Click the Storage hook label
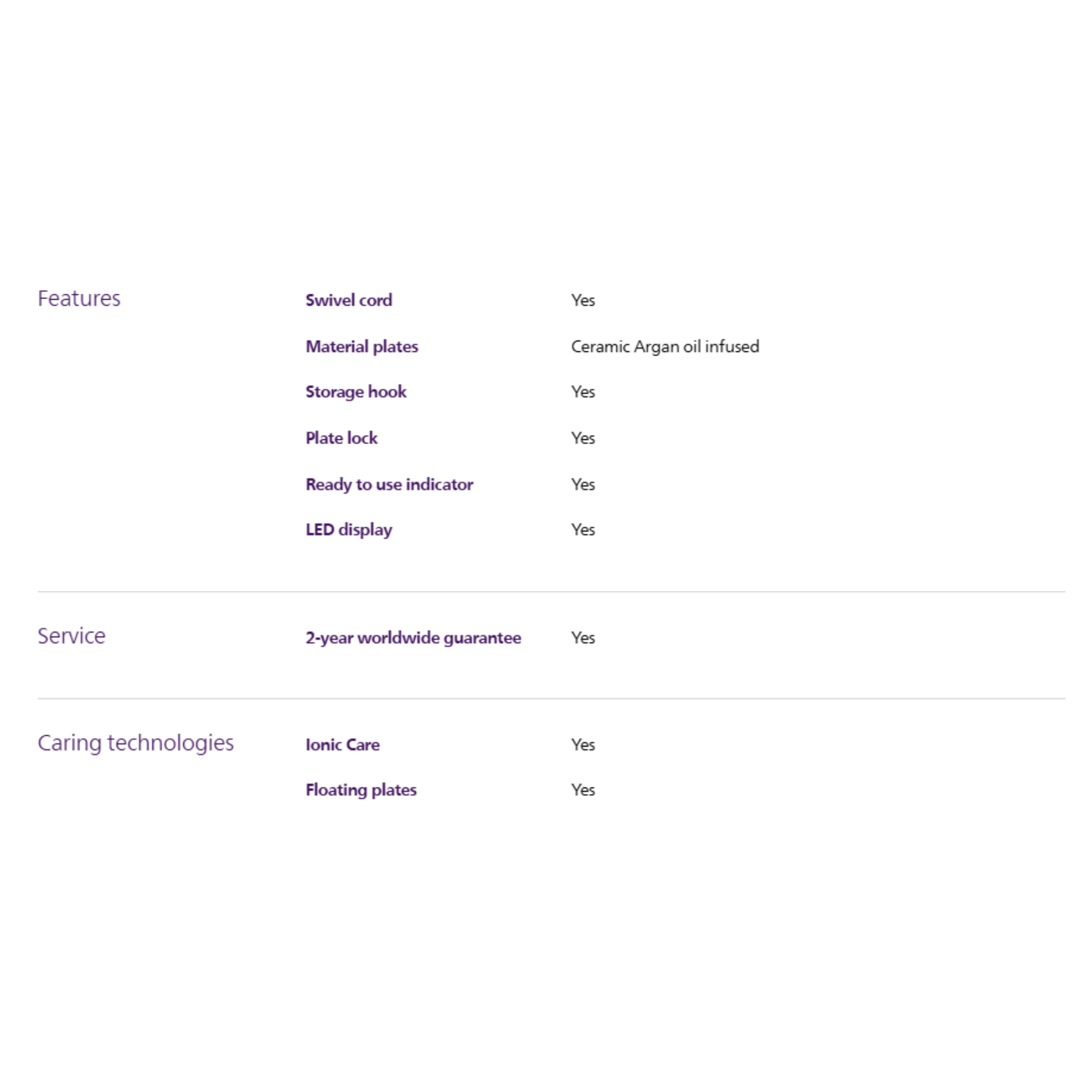Viewport: 1092px width, 1092px height. 356,392
